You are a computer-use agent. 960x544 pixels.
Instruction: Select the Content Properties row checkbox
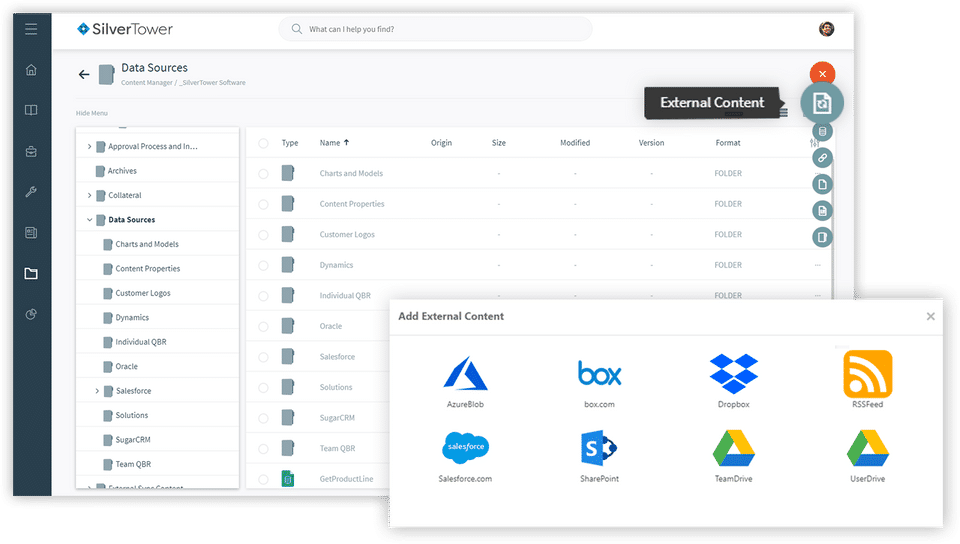263,204
